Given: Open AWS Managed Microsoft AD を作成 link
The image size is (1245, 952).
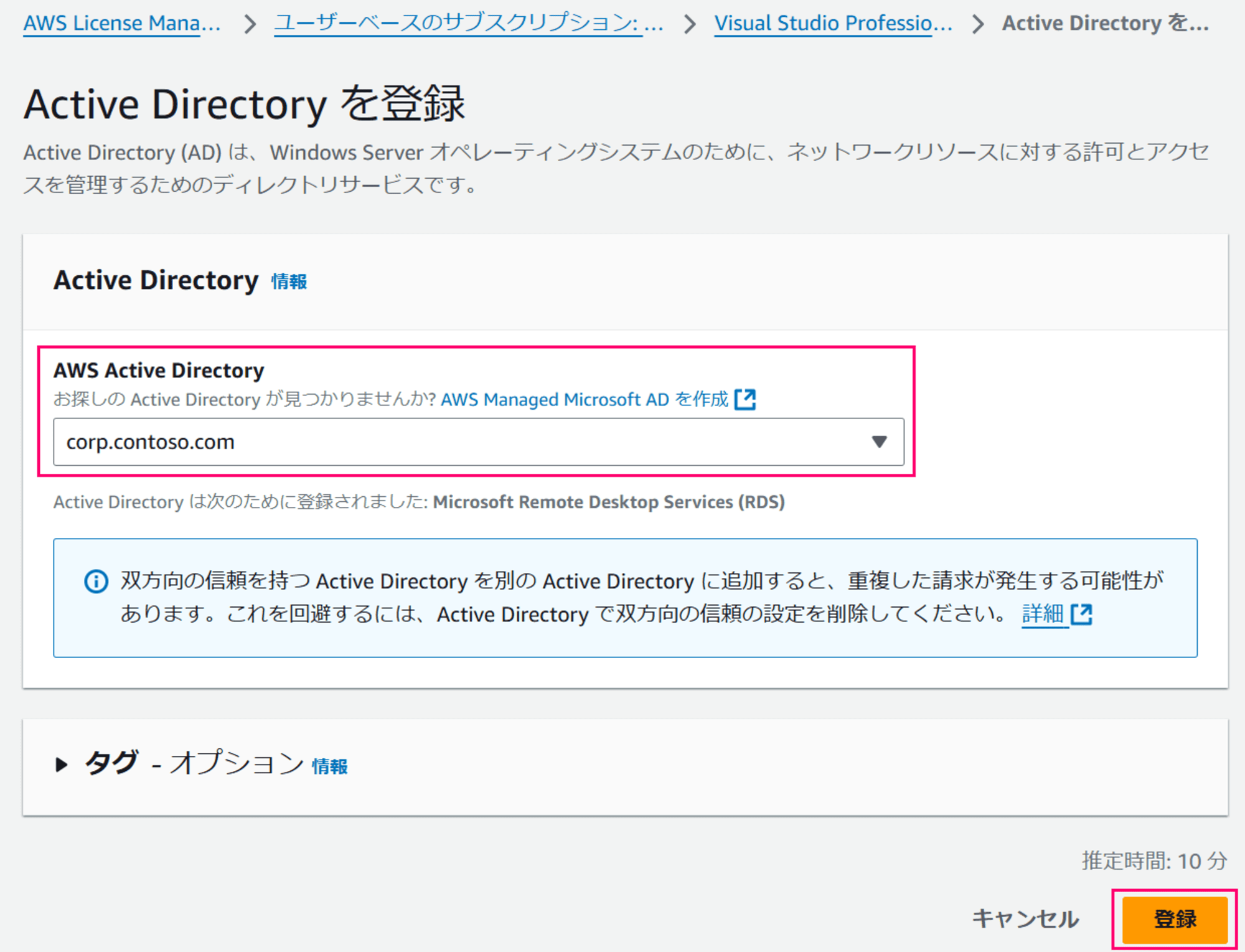Looking at the screenshot, I should pos(584,399).
